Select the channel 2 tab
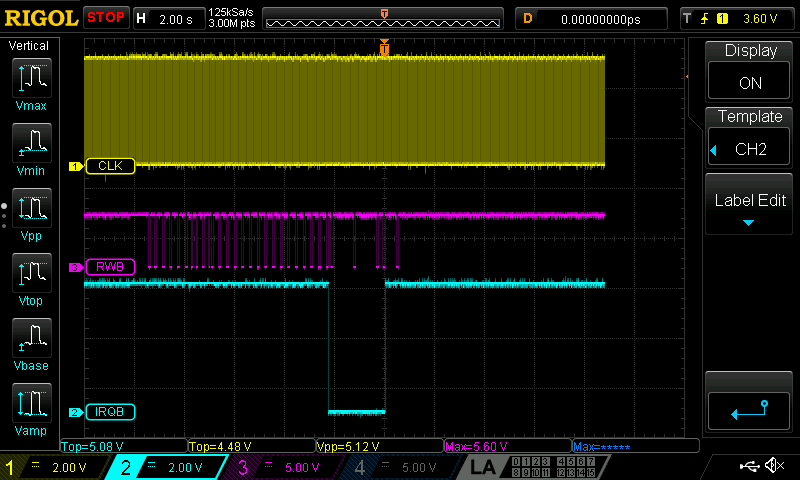 170,467
